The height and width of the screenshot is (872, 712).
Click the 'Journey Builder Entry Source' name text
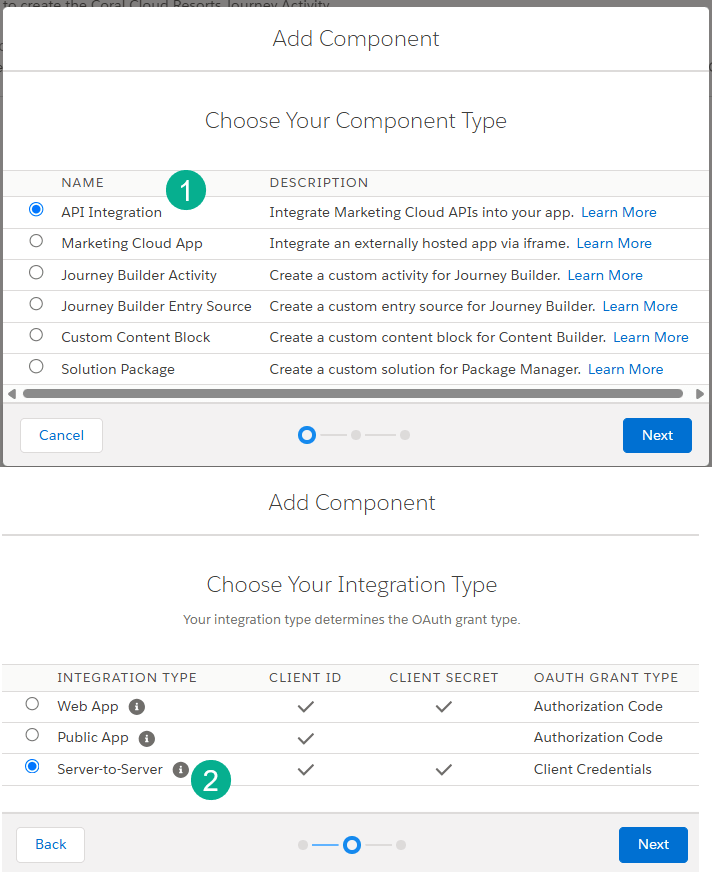(x=156, y=306)
